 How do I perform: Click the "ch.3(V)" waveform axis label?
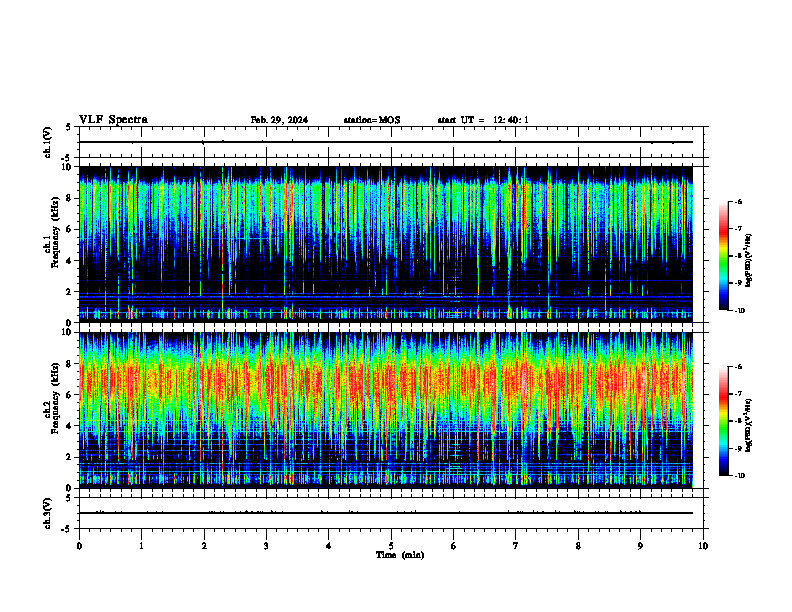pos(48,513)
